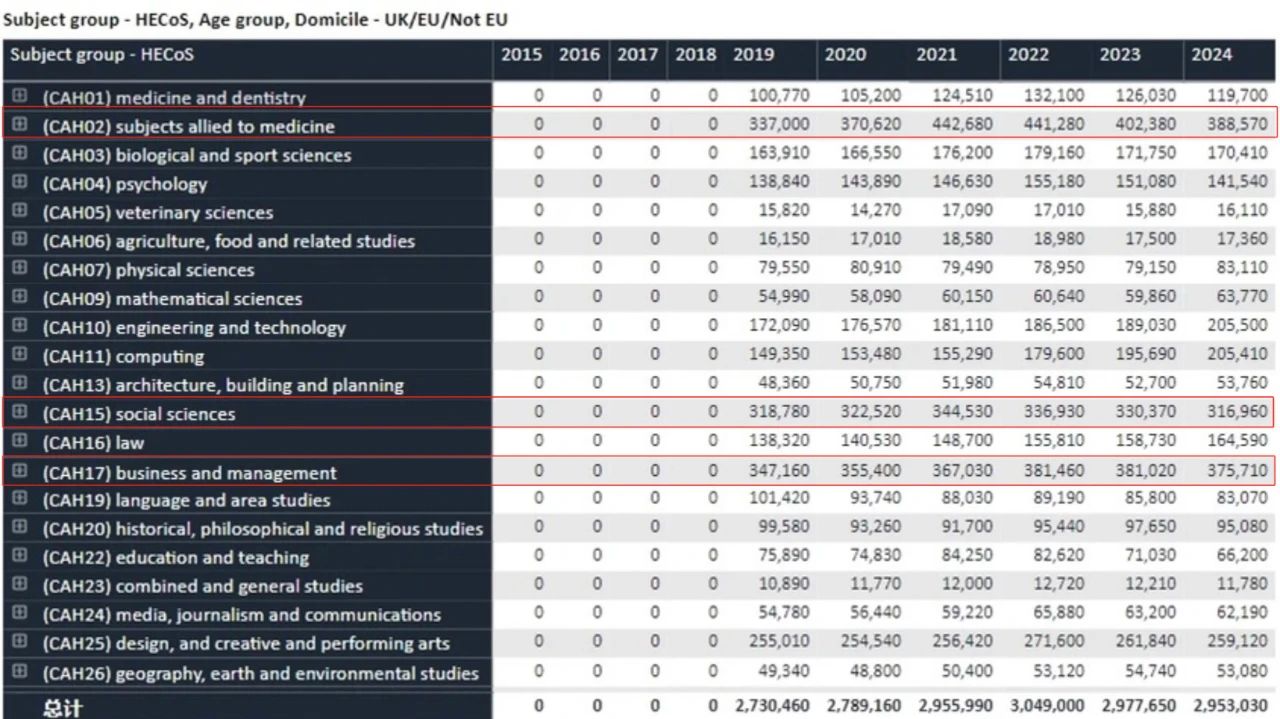Screen dimensions: 1280x719
Task: Select the 2022 column header
Action: pos(1028,55)
